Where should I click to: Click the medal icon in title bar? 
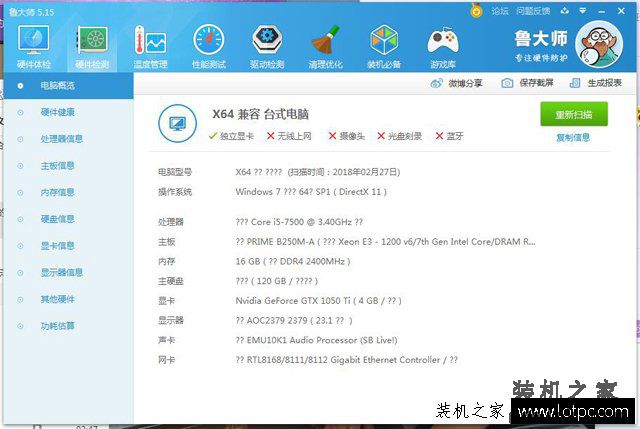[476, 10]
